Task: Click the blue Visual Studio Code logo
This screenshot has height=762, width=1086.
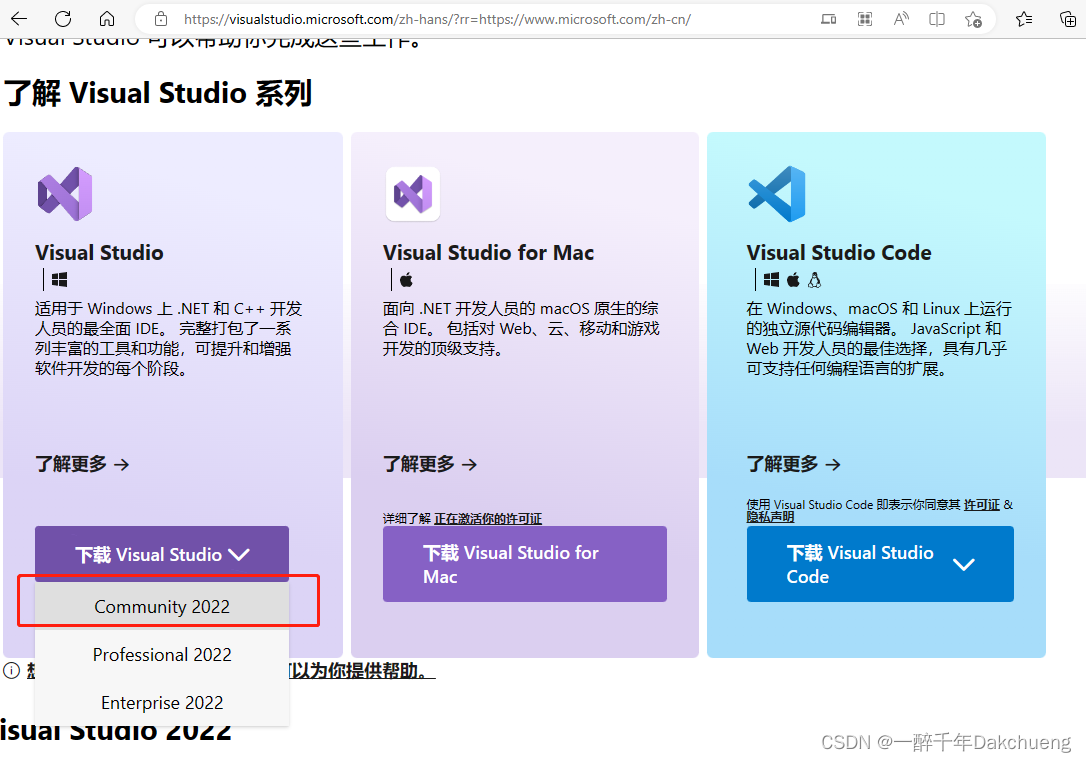Action: 776,194
